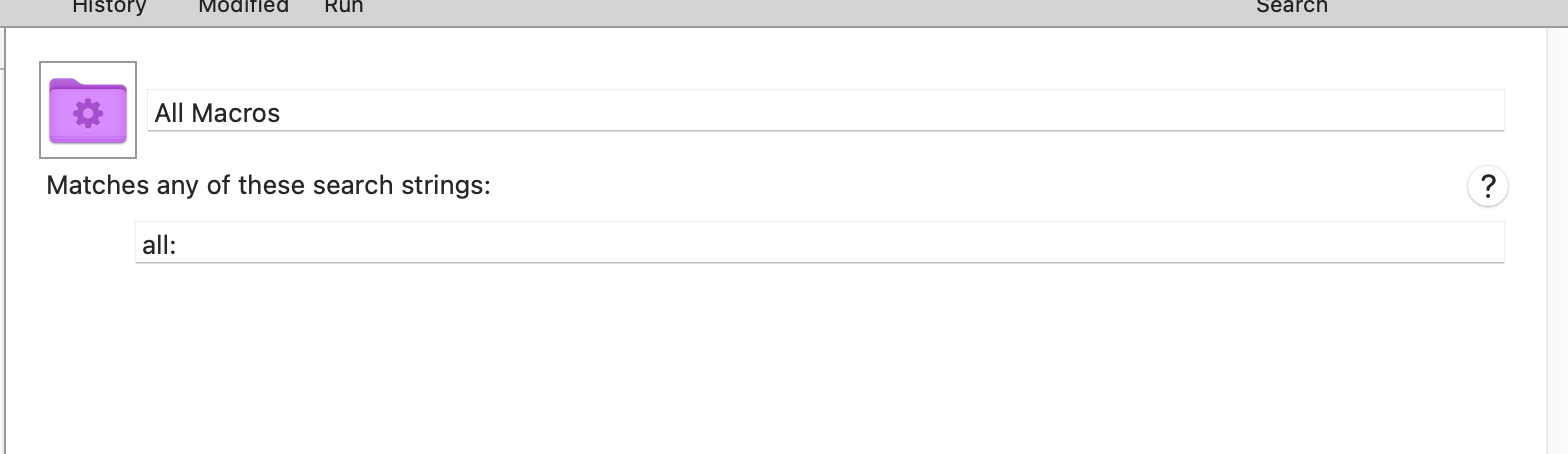Place cursor after the all: text
Viewport: 1568px width, 454px height.
tap(177, 245)
